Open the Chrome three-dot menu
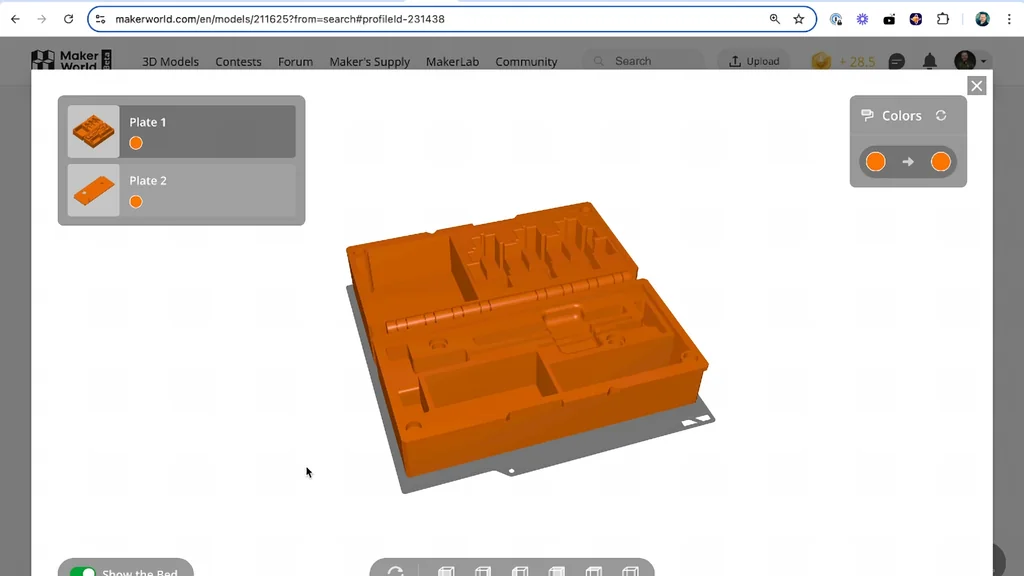1024x576 pixels. click(1009, 19)
